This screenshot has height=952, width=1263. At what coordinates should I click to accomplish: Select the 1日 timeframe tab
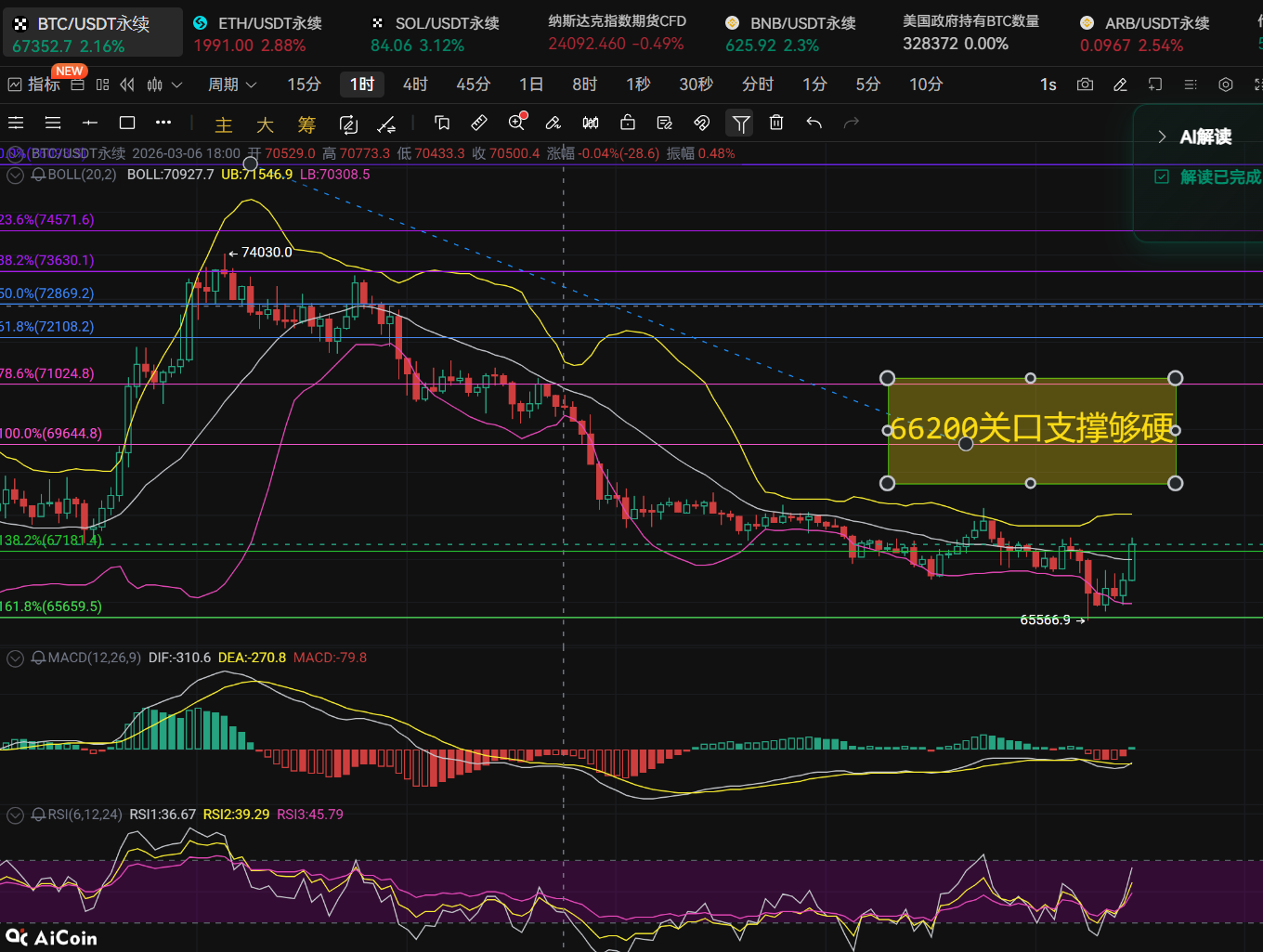531,85
